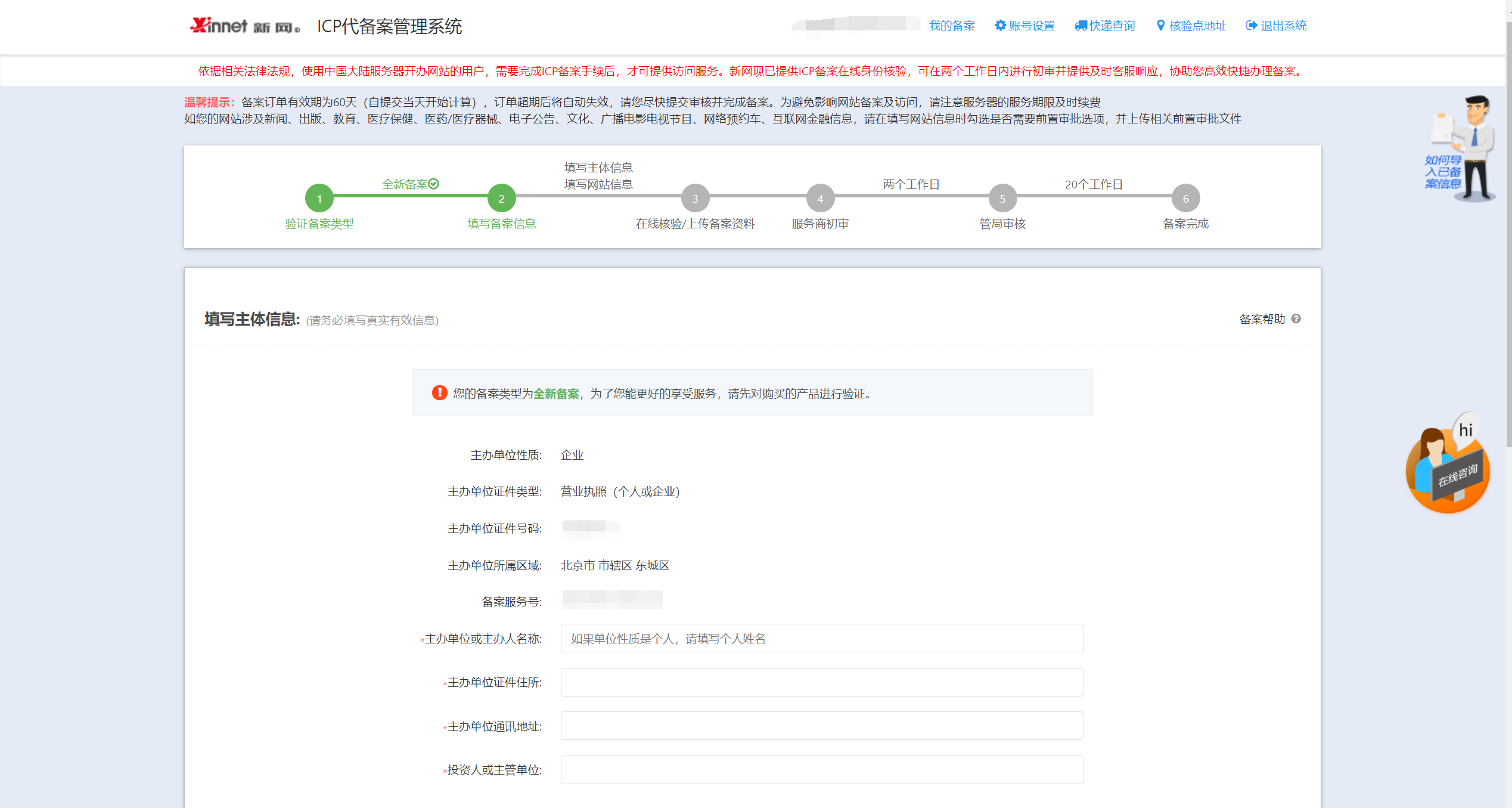Click the filing help question mark icon

coord(1296,319)
